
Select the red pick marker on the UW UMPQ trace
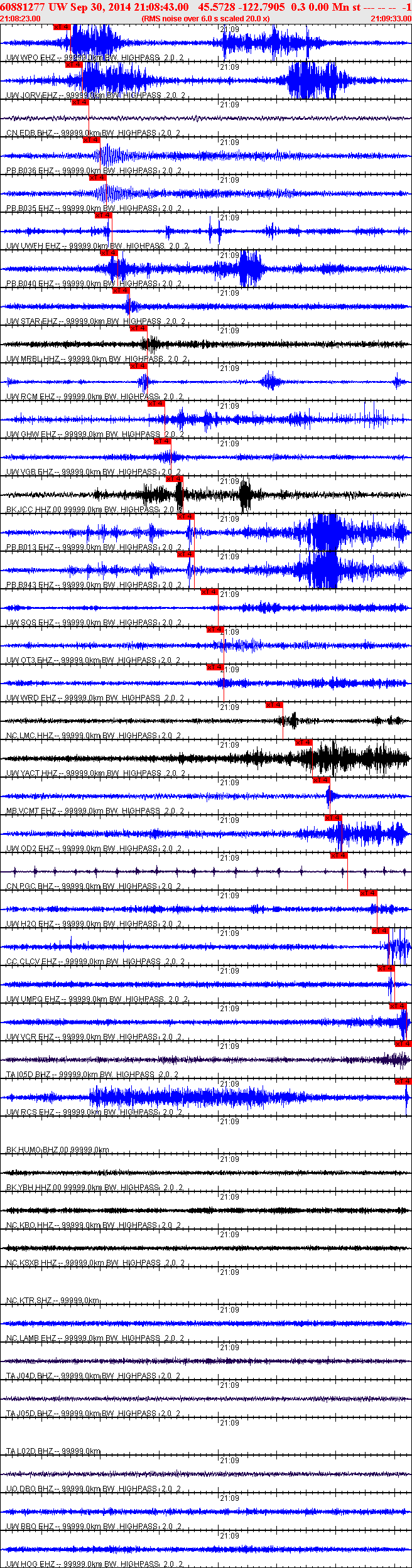(386, 969)
